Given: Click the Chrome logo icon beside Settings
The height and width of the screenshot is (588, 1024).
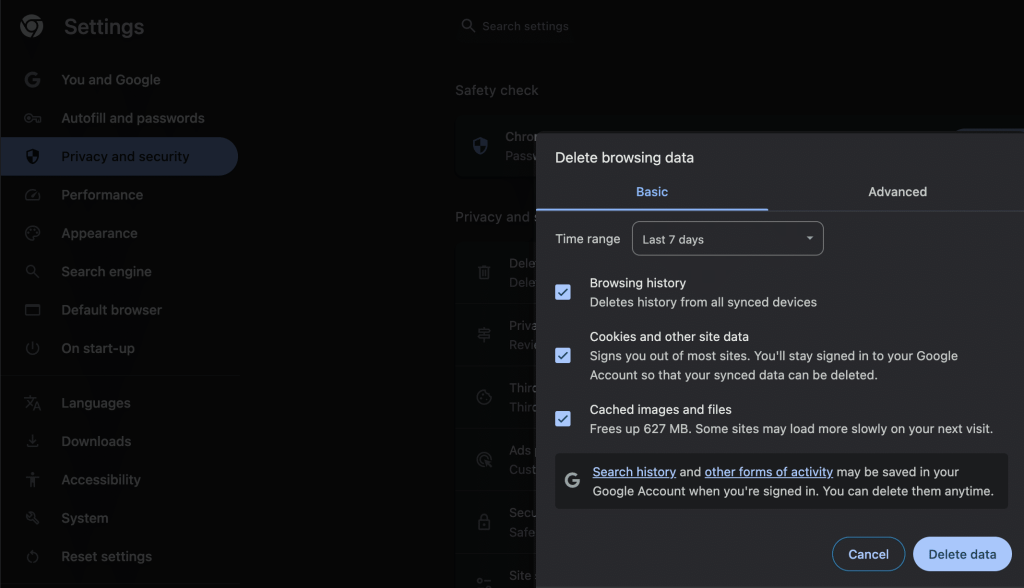Looking at the screenshot, I should [31, 27].
